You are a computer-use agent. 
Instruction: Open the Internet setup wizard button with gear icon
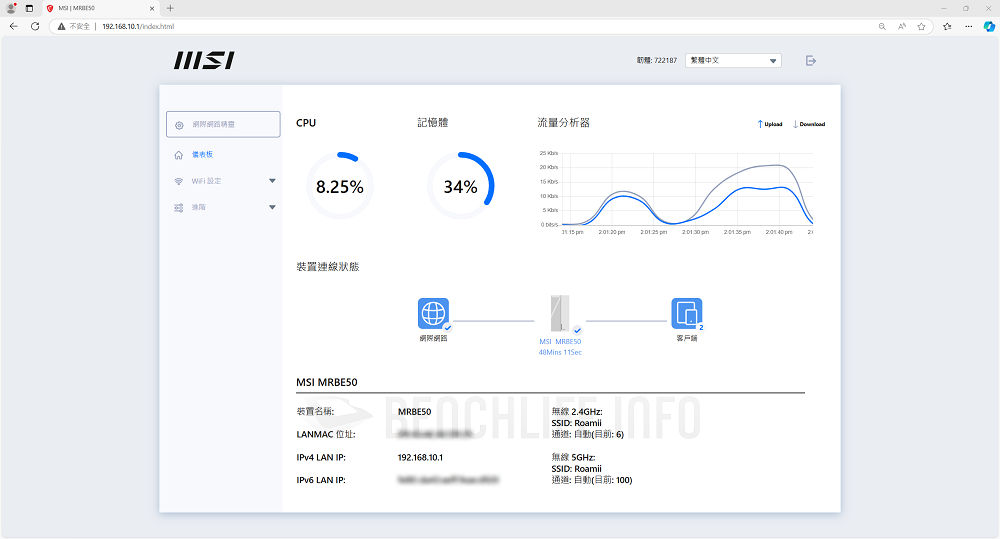pyautogui.click(x=223, y=124)
